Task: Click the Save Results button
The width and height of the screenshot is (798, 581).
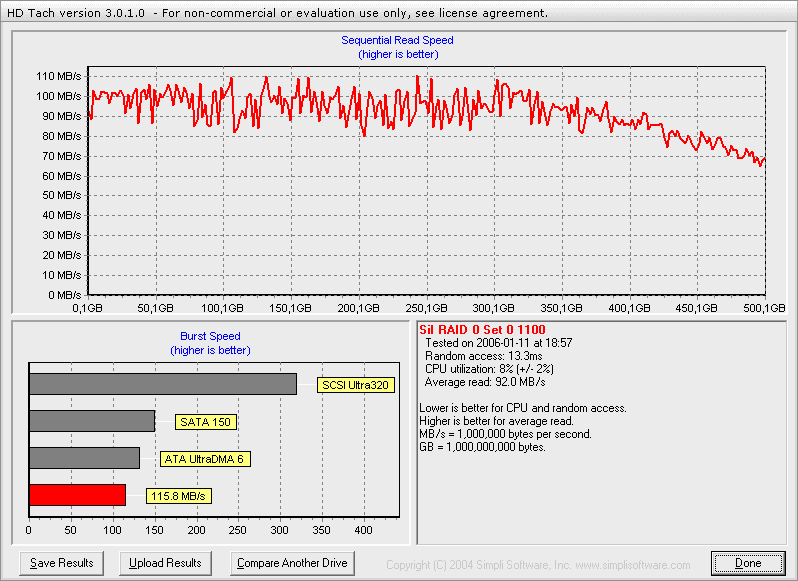Action: [62, 563]
